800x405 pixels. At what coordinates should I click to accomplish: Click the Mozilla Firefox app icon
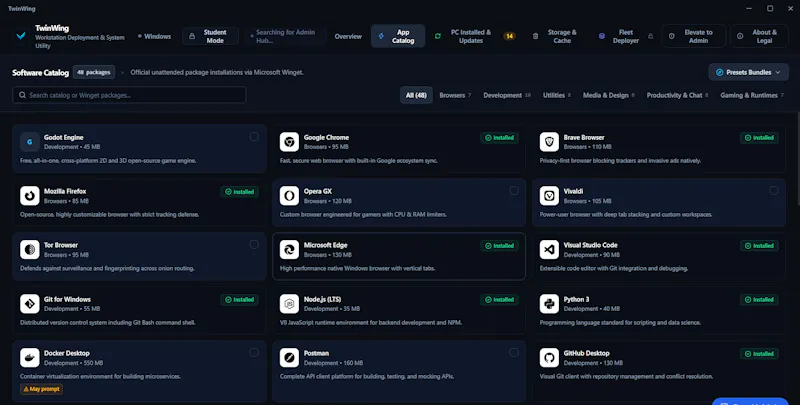coord(30,196)
